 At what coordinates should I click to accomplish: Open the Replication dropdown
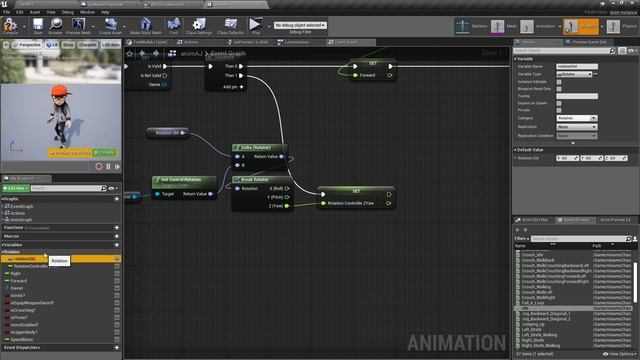(577, 127)
